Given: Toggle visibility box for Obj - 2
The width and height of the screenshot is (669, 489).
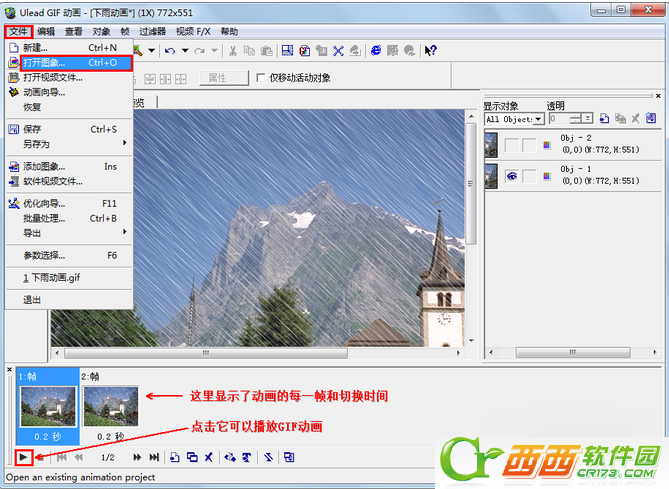Looking at the screenshot, I should click(512, 145).
